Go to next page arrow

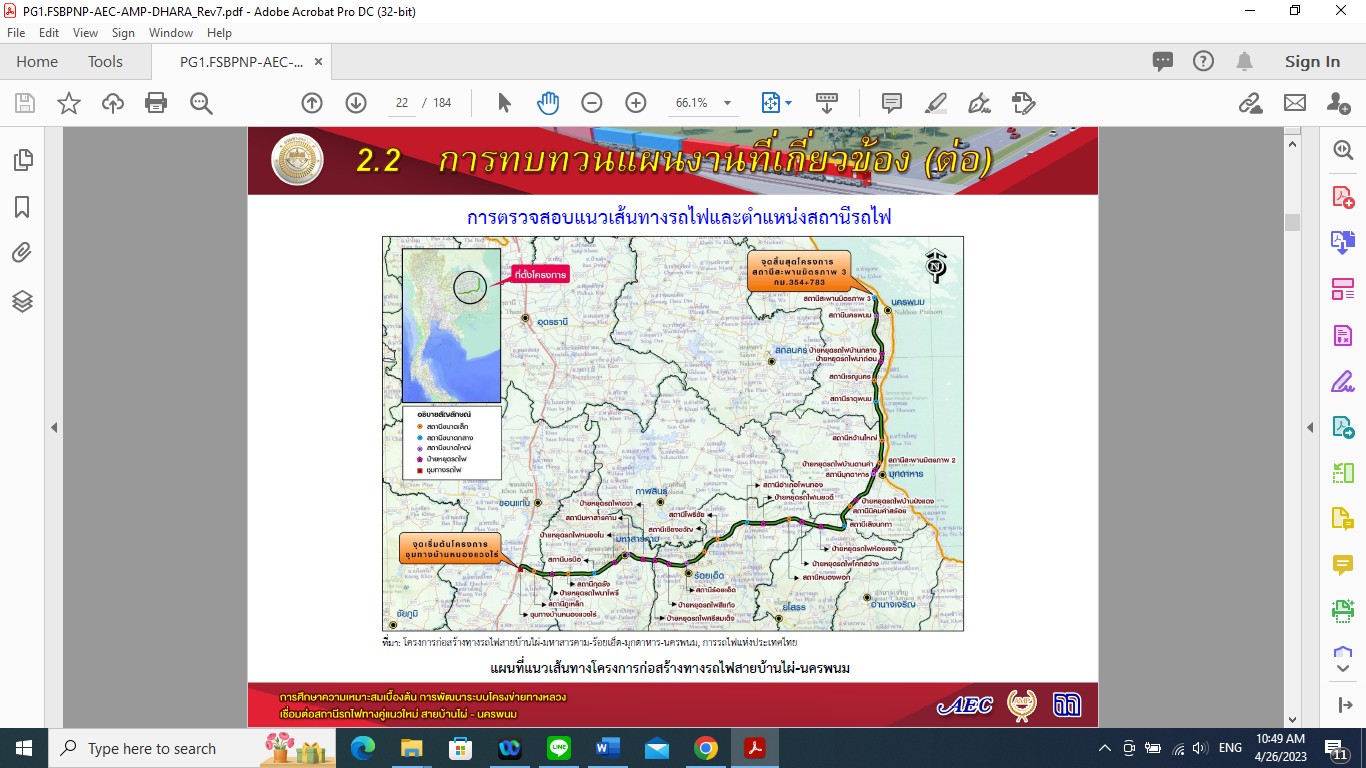(x=356, y=103)
